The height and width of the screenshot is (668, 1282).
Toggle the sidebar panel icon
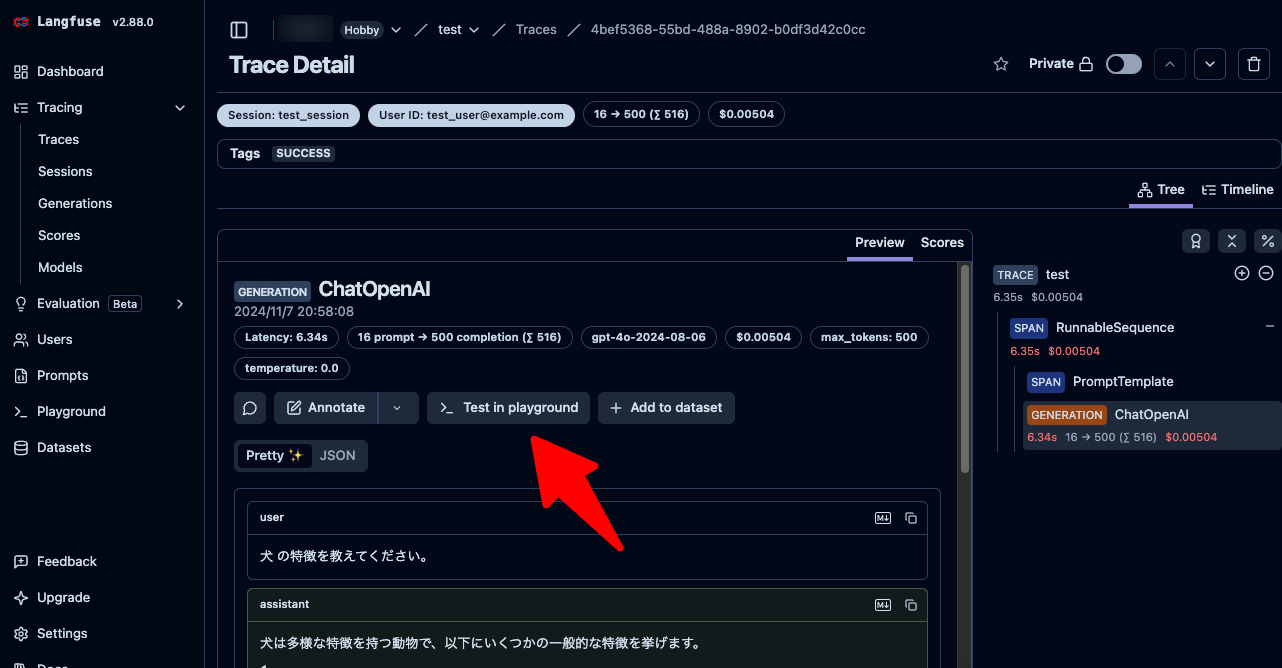[x=238, y=30]
